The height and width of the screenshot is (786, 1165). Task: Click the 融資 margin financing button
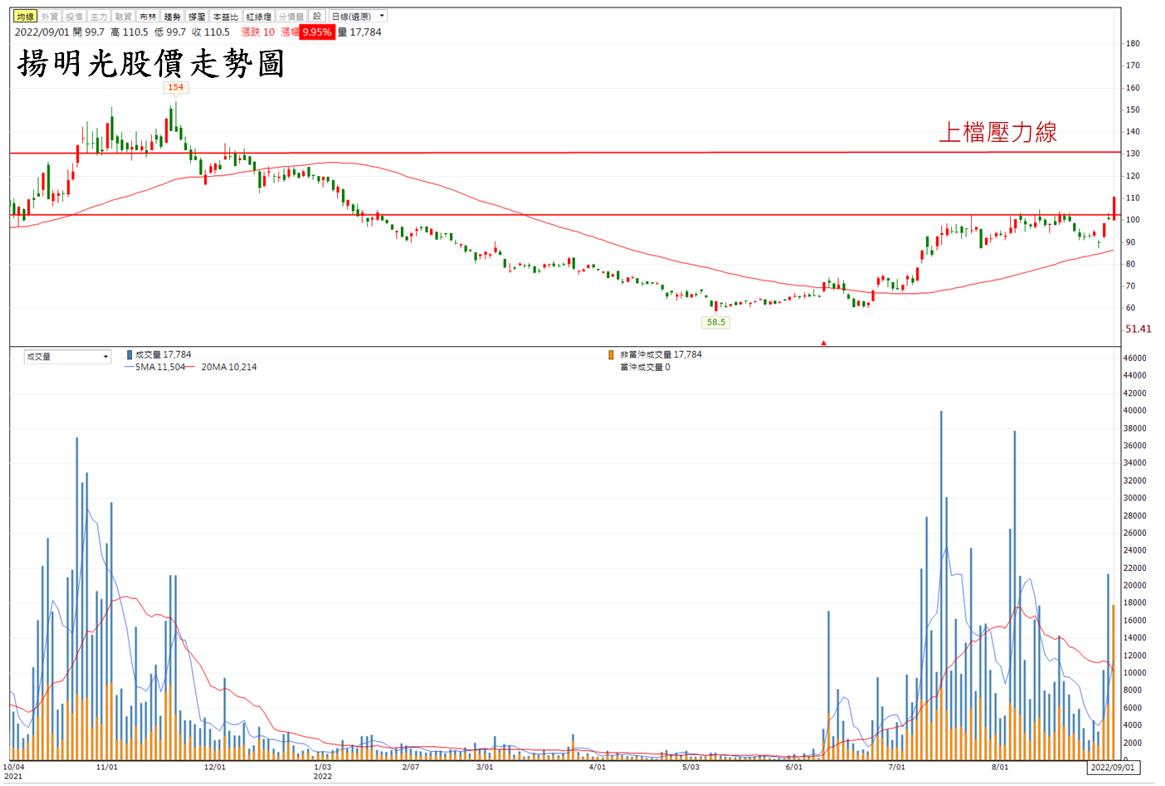tap(123, 16)
